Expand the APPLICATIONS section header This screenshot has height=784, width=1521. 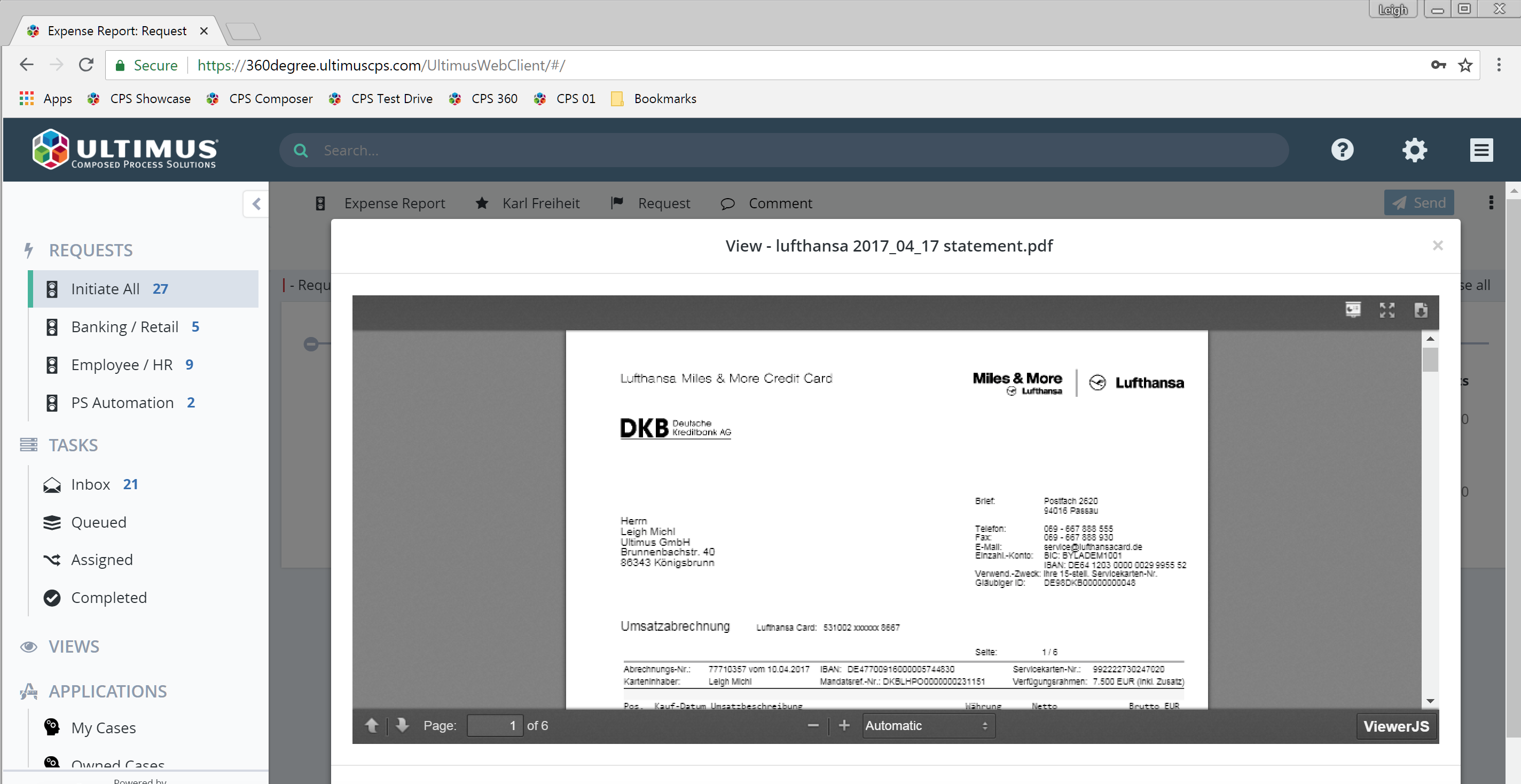click(107, 691)
